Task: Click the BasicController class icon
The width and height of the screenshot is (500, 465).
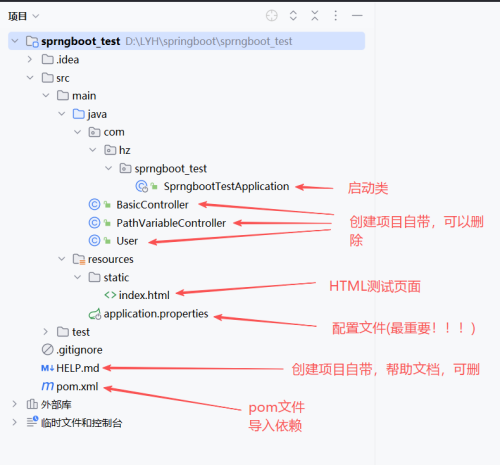Action: tap(94, 204)
